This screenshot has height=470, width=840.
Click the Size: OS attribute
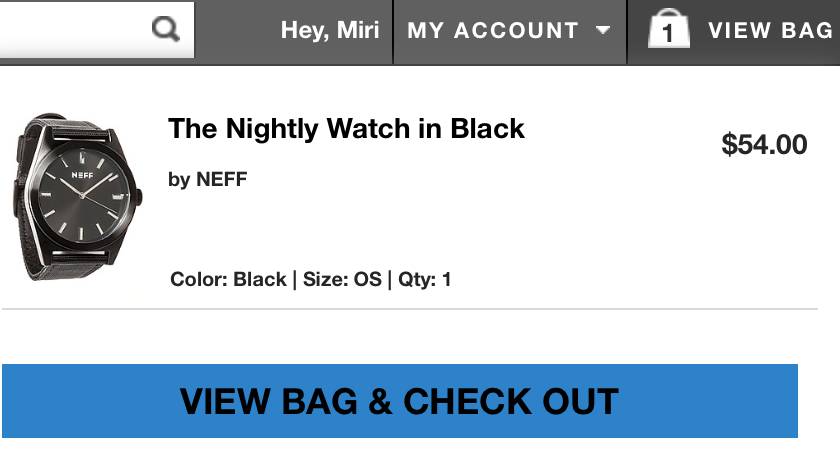click(342, 279)
